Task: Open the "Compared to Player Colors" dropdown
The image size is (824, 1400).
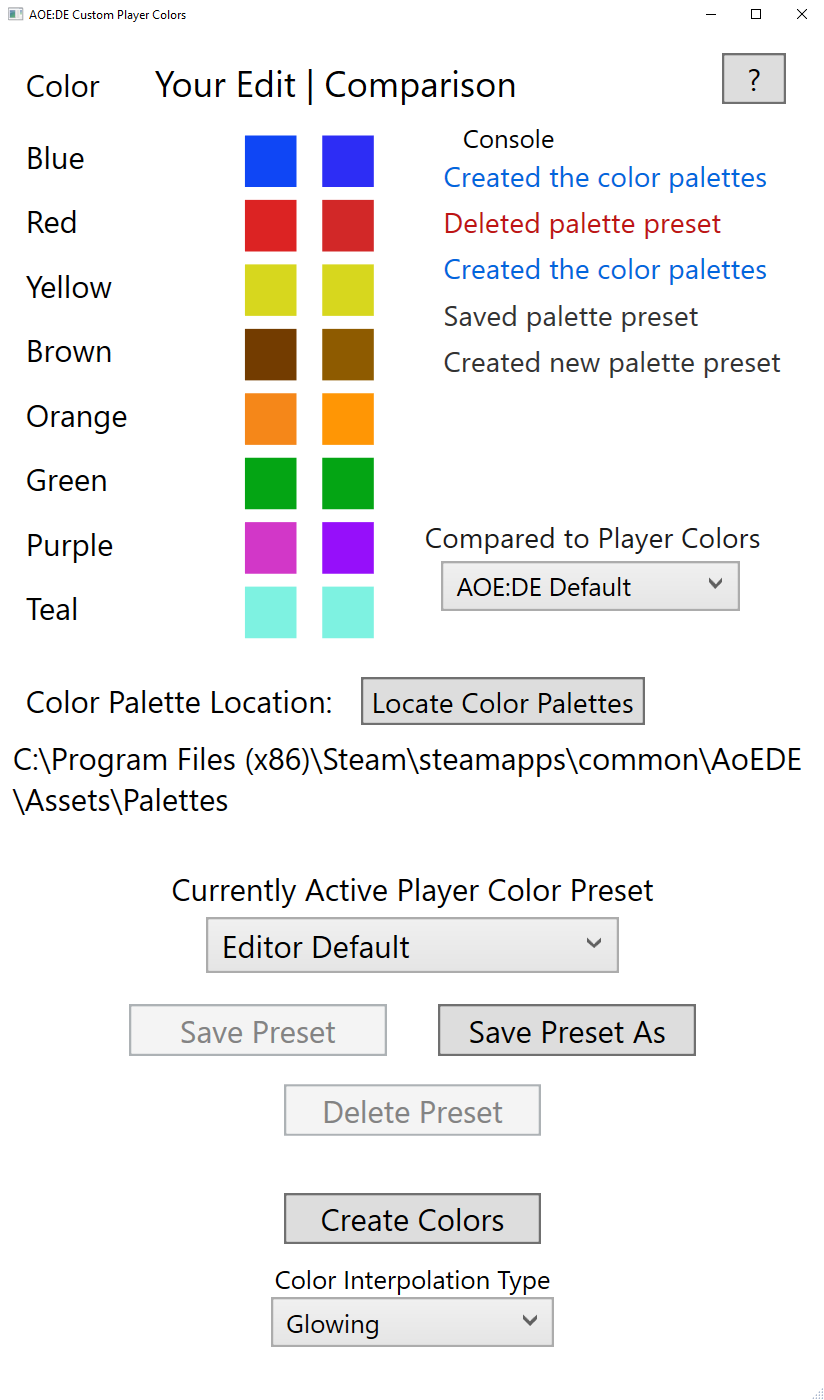Action: [x=589, y=586]
